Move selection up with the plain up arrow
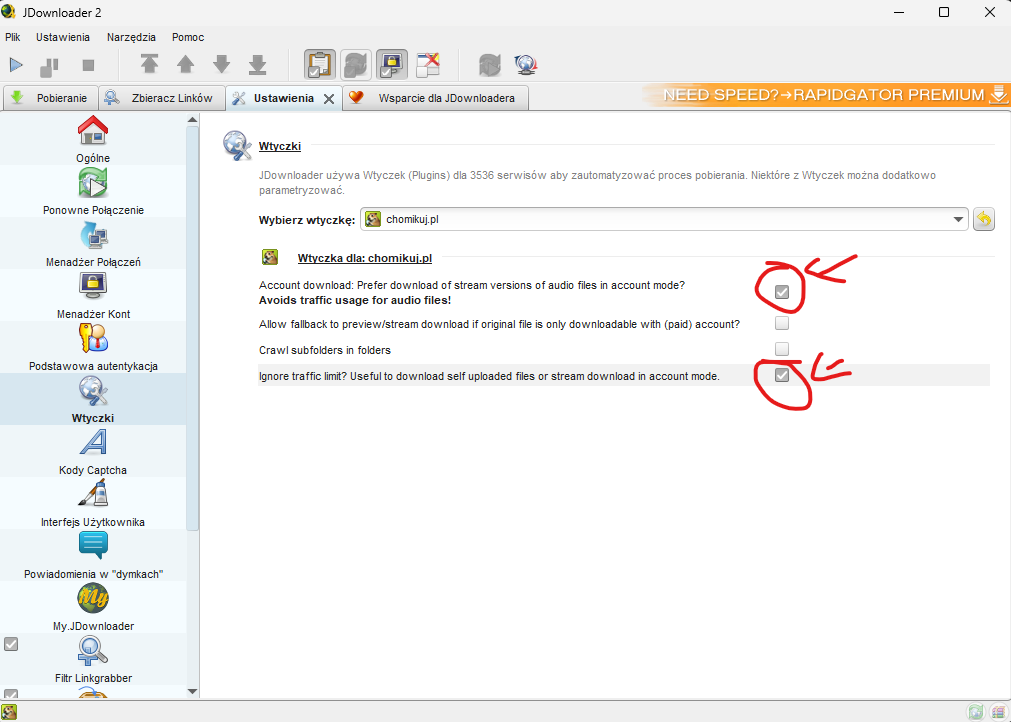 coord(186,64)
